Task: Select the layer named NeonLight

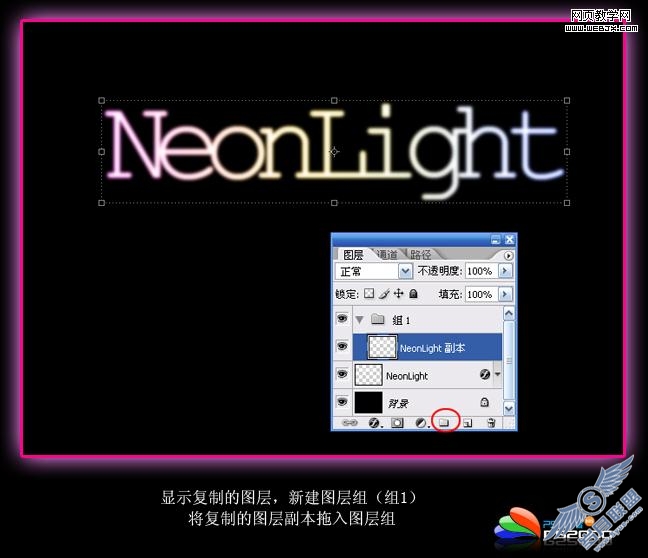Action: pos(407,376)
